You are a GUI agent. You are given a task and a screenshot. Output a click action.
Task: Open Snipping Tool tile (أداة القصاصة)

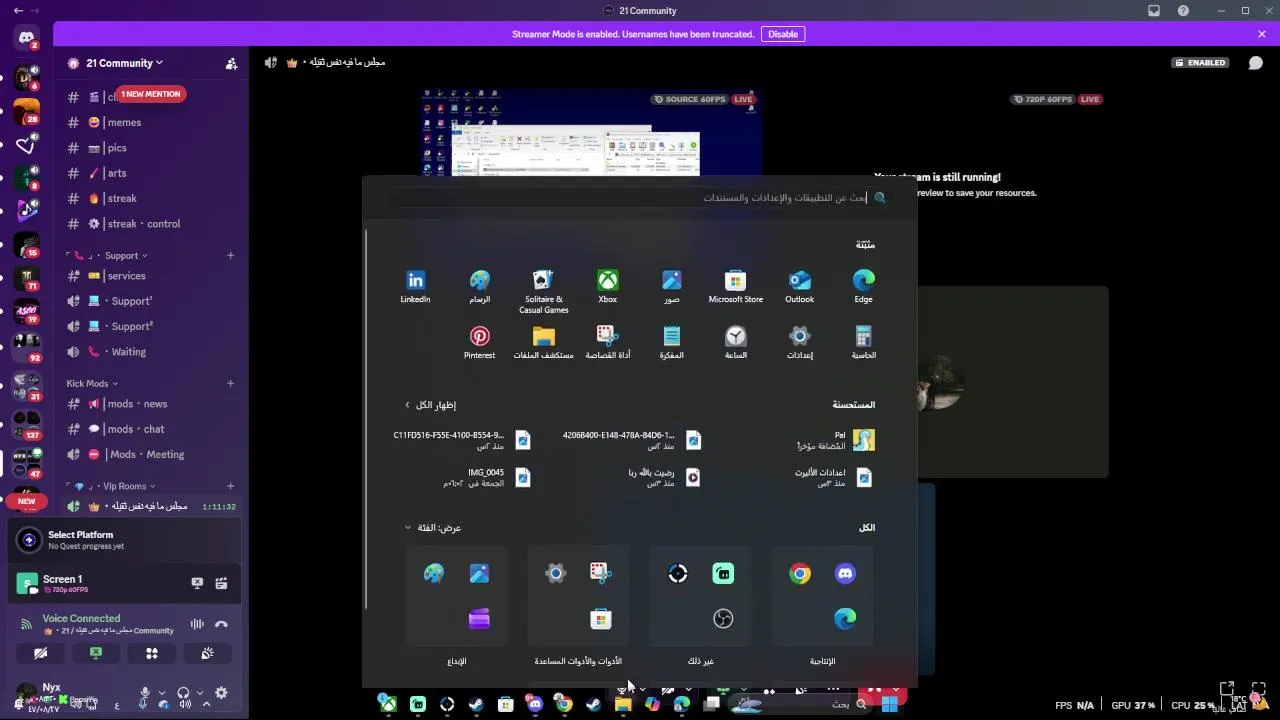(x=607, y=342)
